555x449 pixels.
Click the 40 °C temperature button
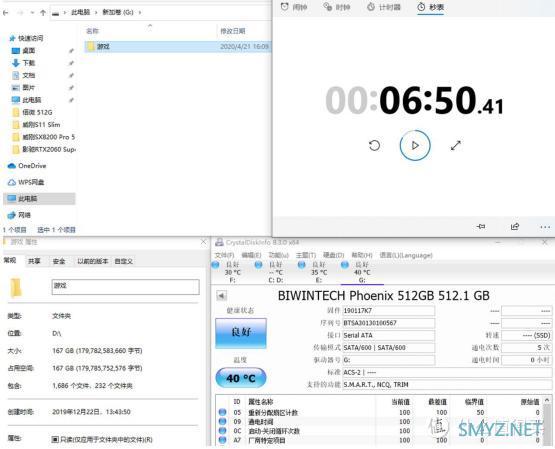[x=241, y=378]
